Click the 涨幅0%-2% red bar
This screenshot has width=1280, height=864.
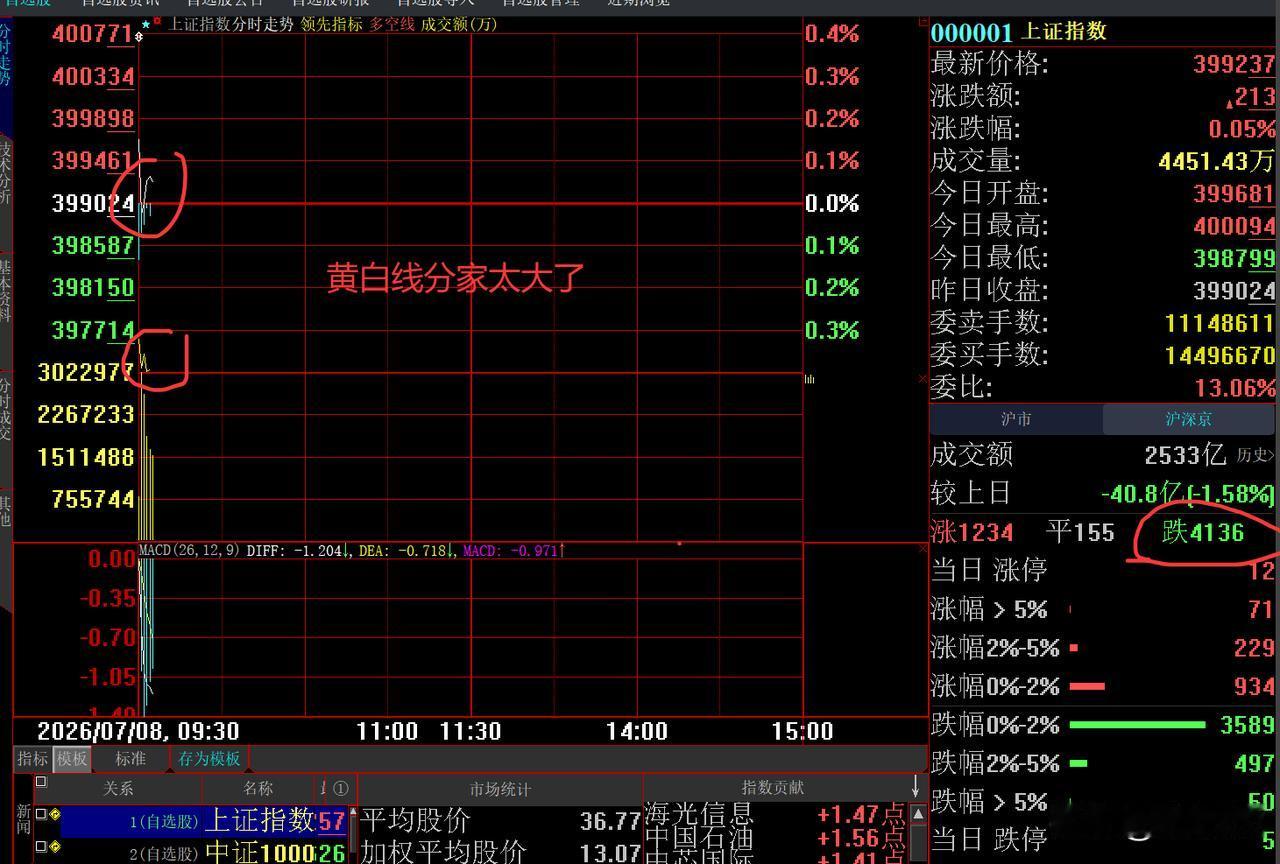(x=1087, y=686)
